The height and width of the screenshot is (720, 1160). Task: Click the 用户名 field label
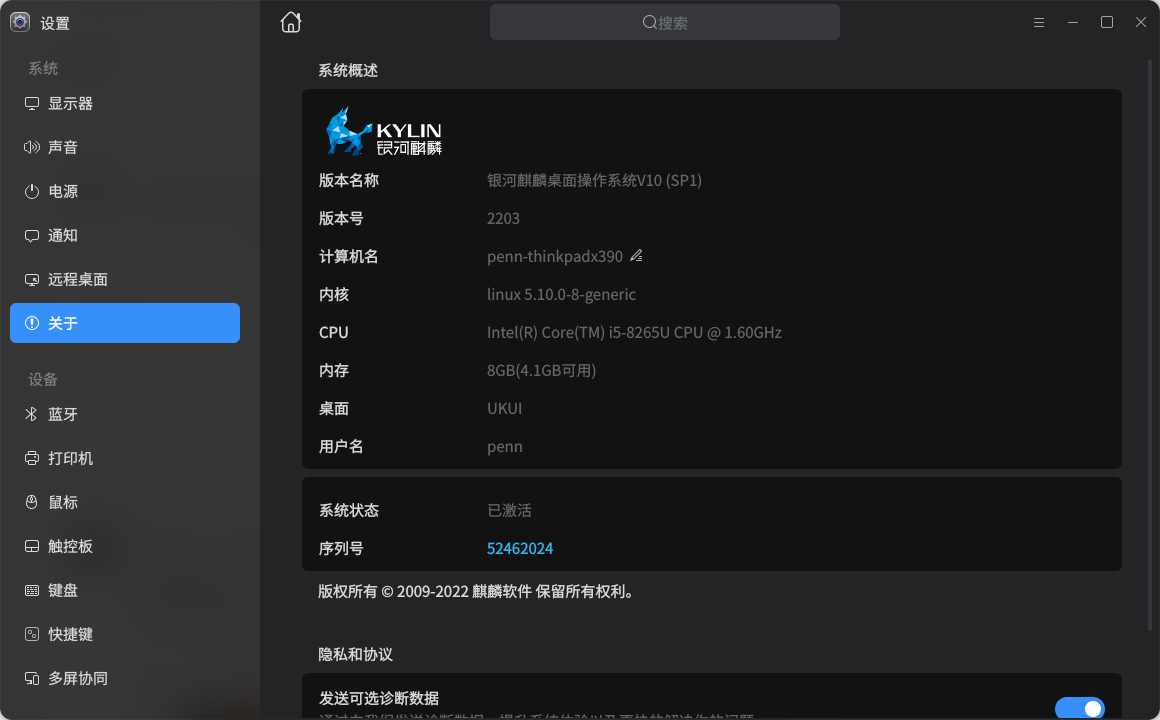tap(341, 447)
